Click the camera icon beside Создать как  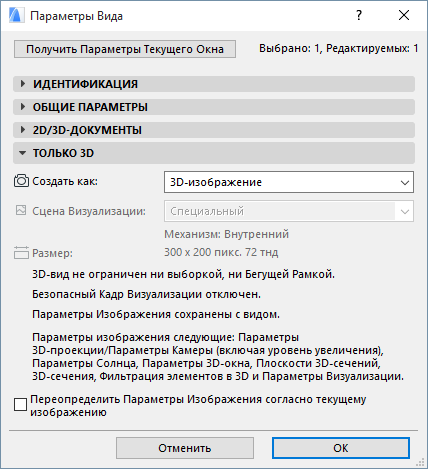tap(21, 181)
